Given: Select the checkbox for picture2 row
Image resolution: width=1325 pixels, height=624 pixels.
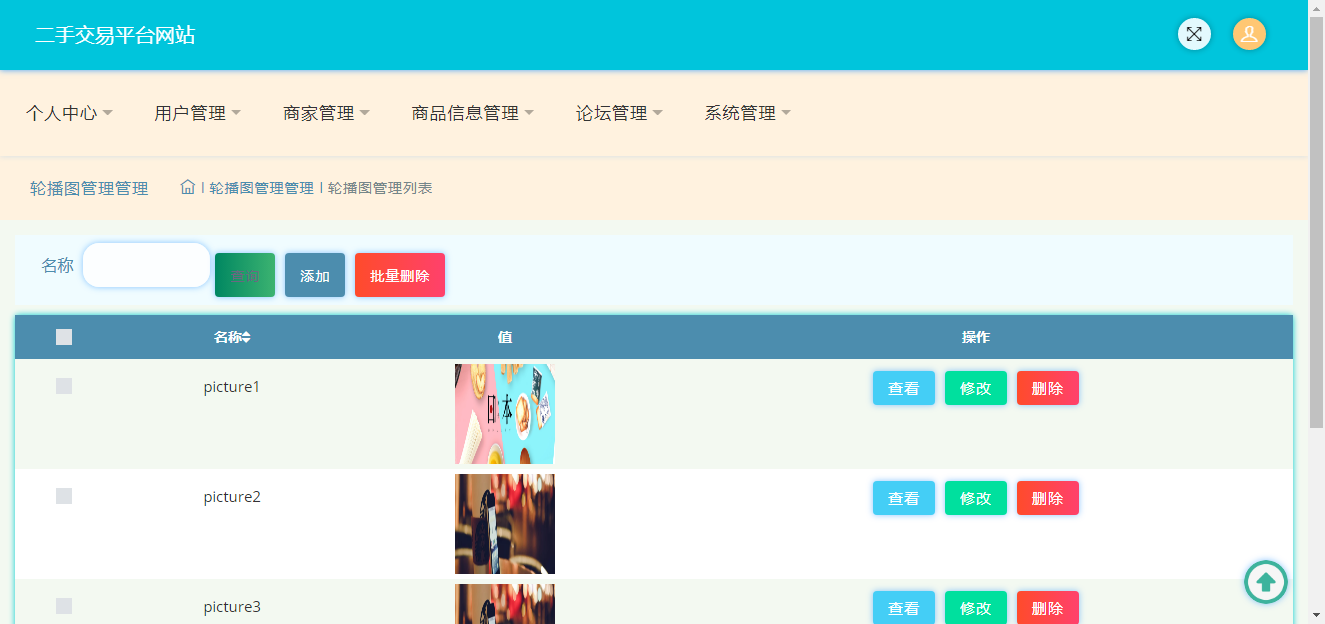Looking at the screenshot, I should [64, 496].
